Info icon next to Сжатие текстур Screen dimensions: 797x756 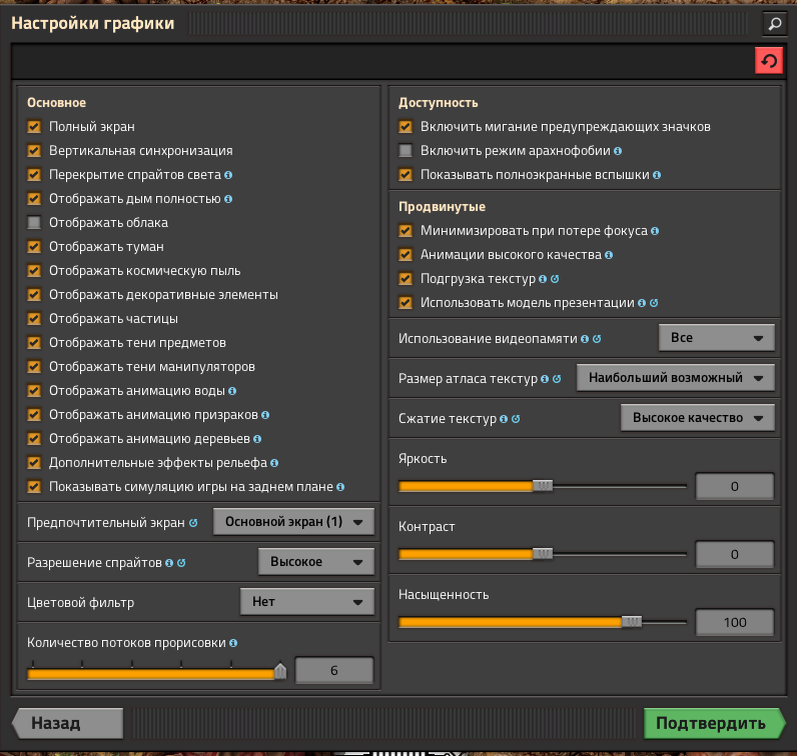coord(504,419)
